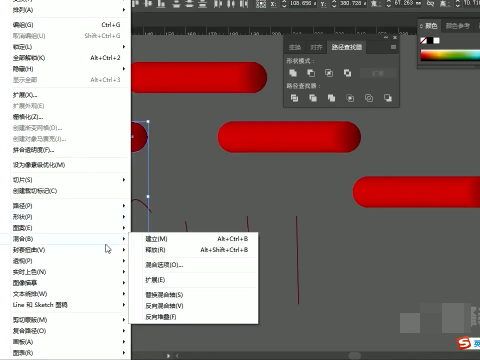Click the None color swatch in Color panel

[423, 41]
